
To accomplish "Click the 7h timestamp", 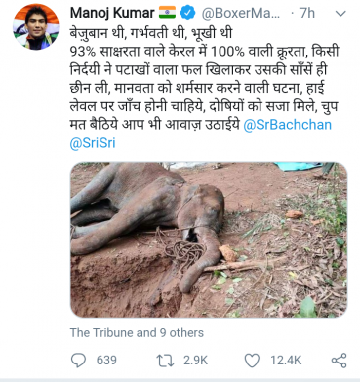I will [307, 13].
